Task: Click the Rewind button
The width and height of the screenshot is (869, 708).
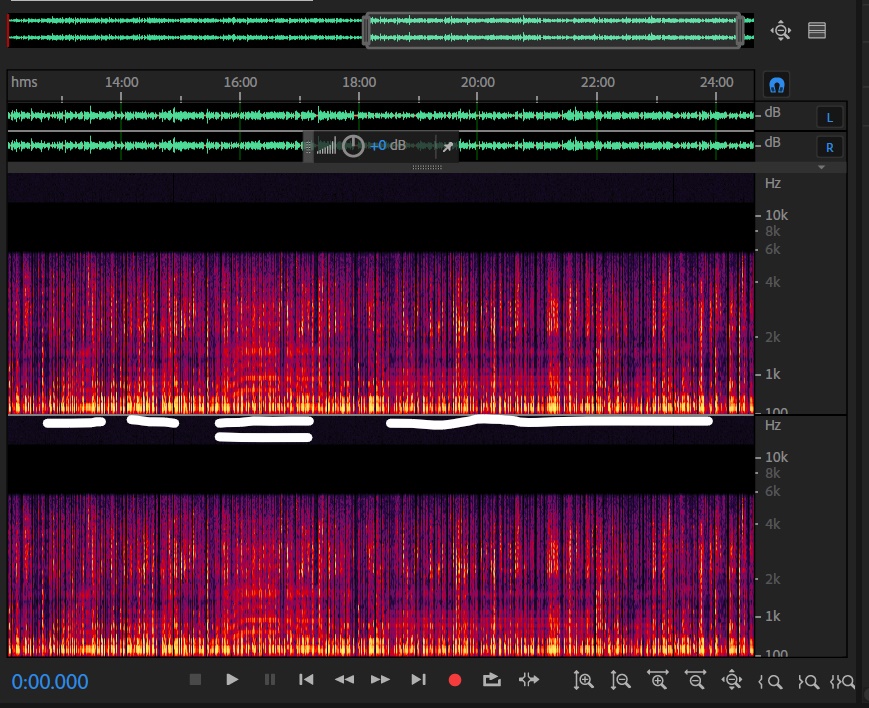Action: [x=344, y=680]
